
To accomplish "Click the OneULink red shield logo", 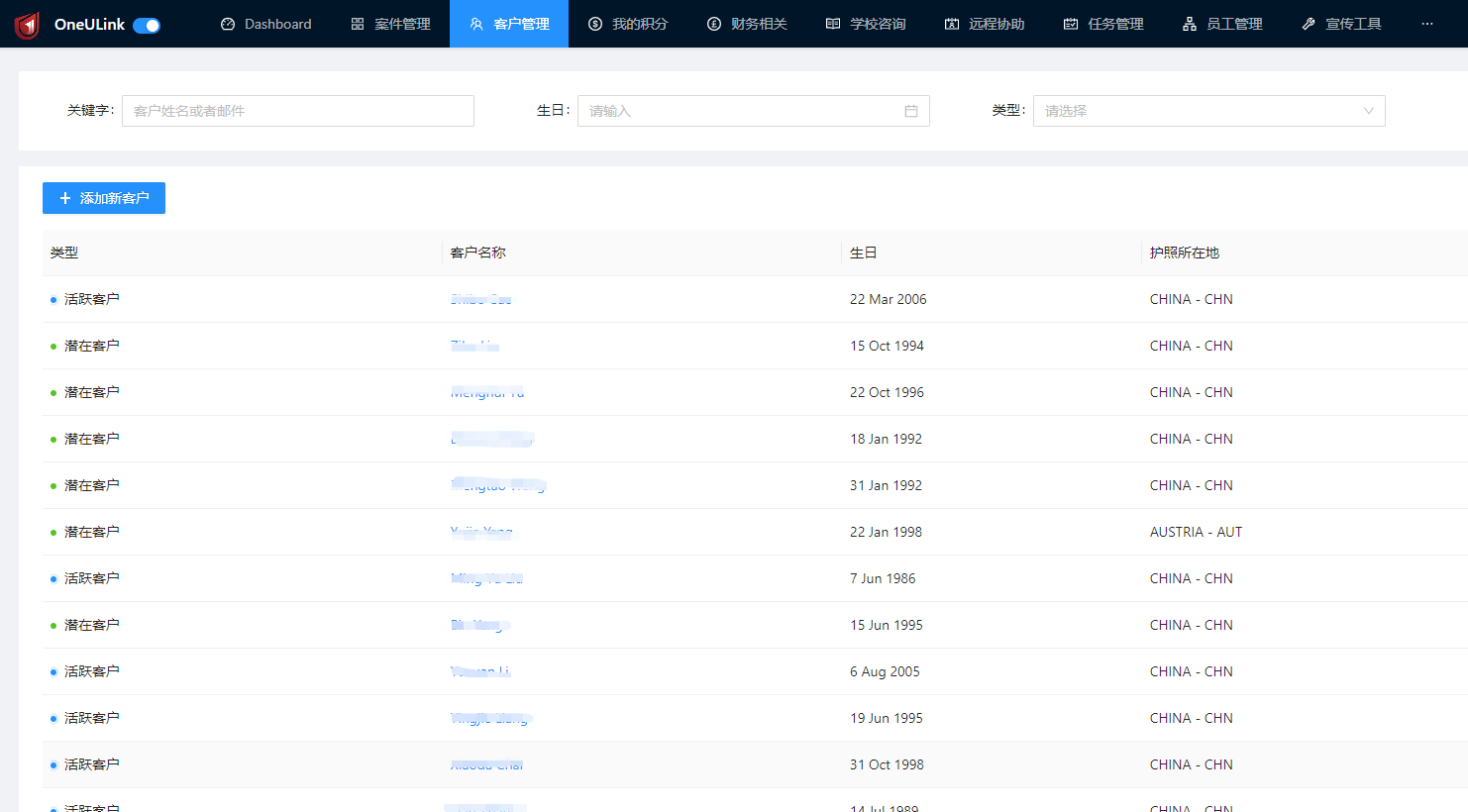I will [x=27, y=25].
